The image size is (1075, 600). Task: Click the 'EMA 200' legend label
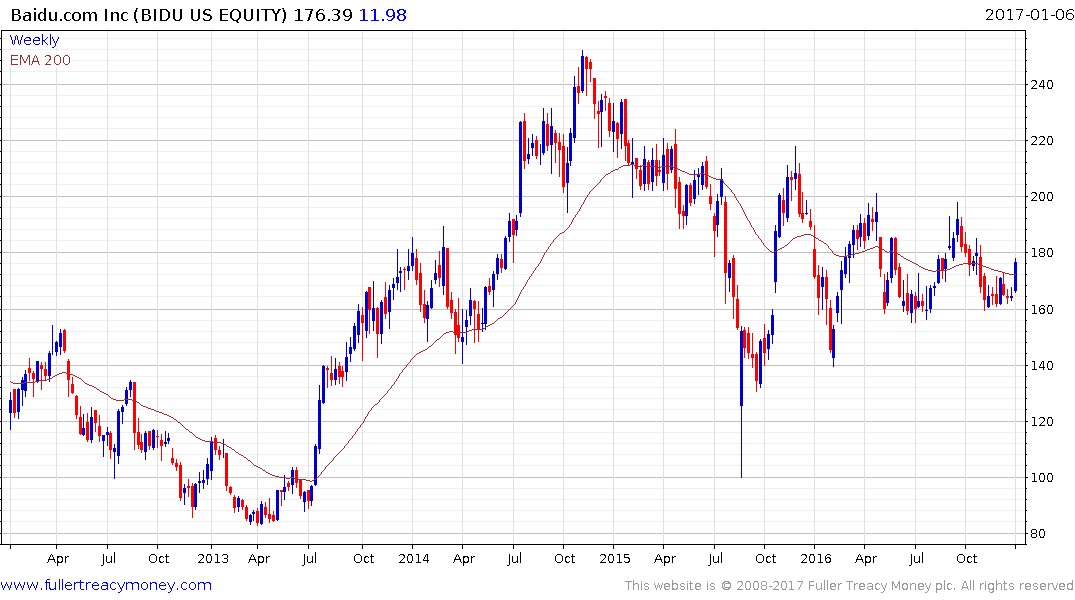tap(40, 60)
